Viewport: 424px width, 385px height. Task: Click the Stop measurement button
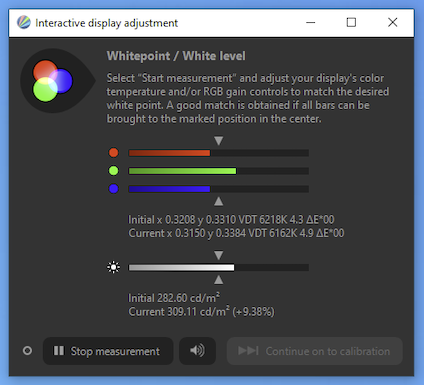108,351
